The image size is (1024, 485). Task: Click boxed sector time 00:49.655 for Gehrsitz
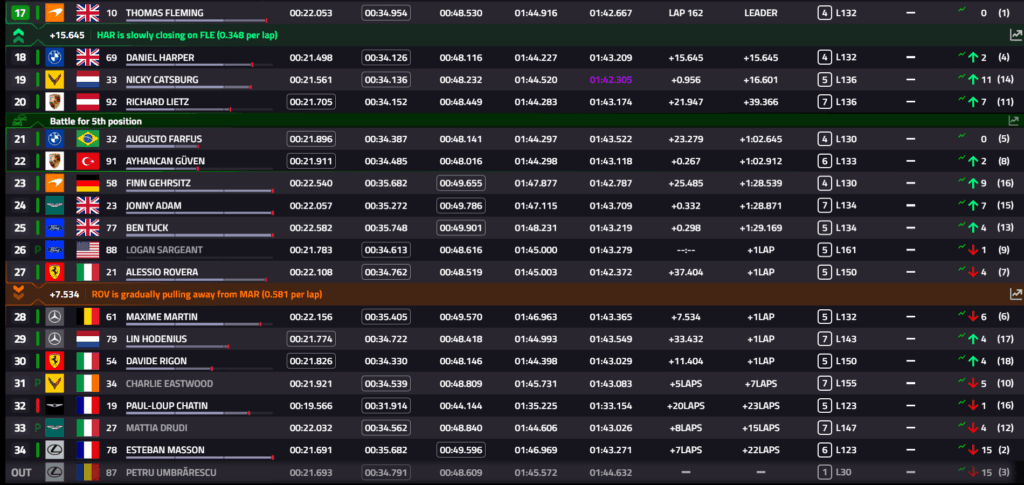click(x=461, y=183)
